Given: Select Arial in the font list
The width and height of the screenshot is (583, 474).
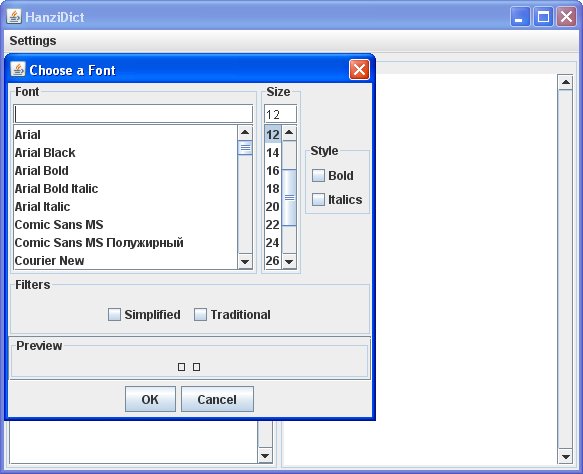Looking at the screenshot, I should point(125,135).
